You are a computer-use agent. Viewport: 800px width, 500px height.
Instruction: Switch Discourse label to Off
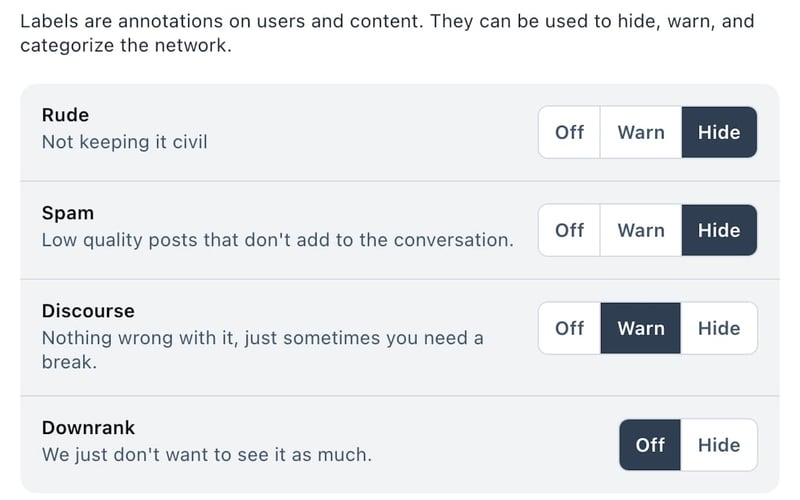point(569,328)
